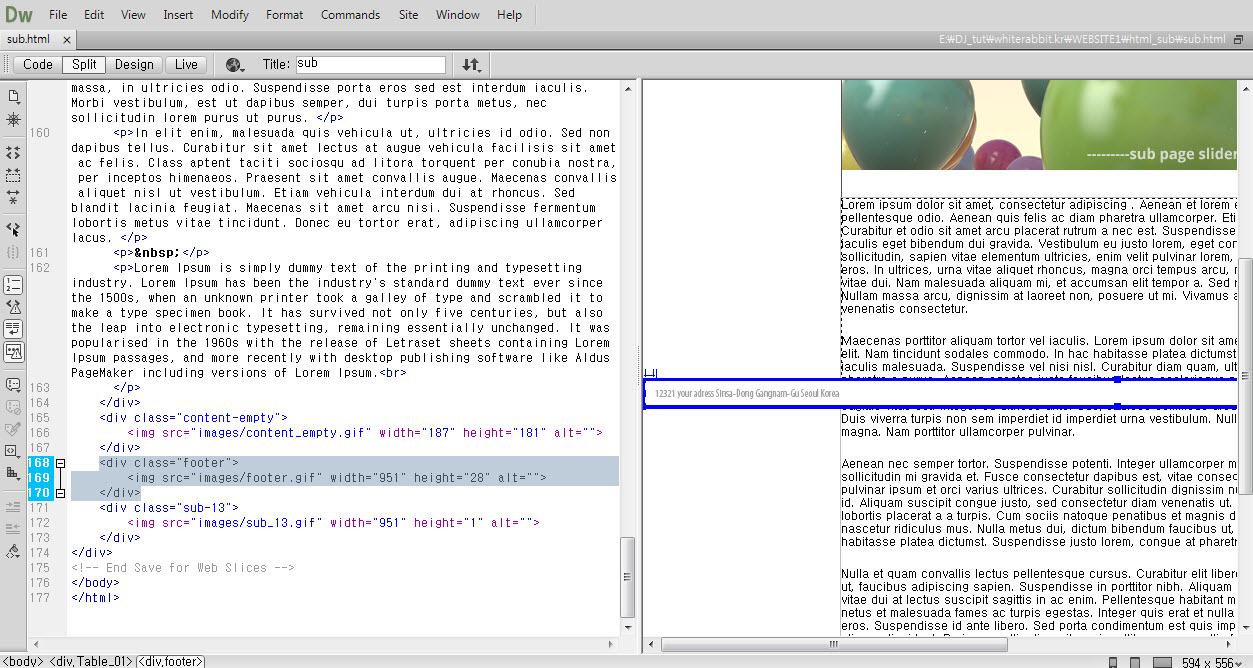Select the div.footer tag in tag selector
This screenshot has height=668, width=1253.
coord(171,661)
